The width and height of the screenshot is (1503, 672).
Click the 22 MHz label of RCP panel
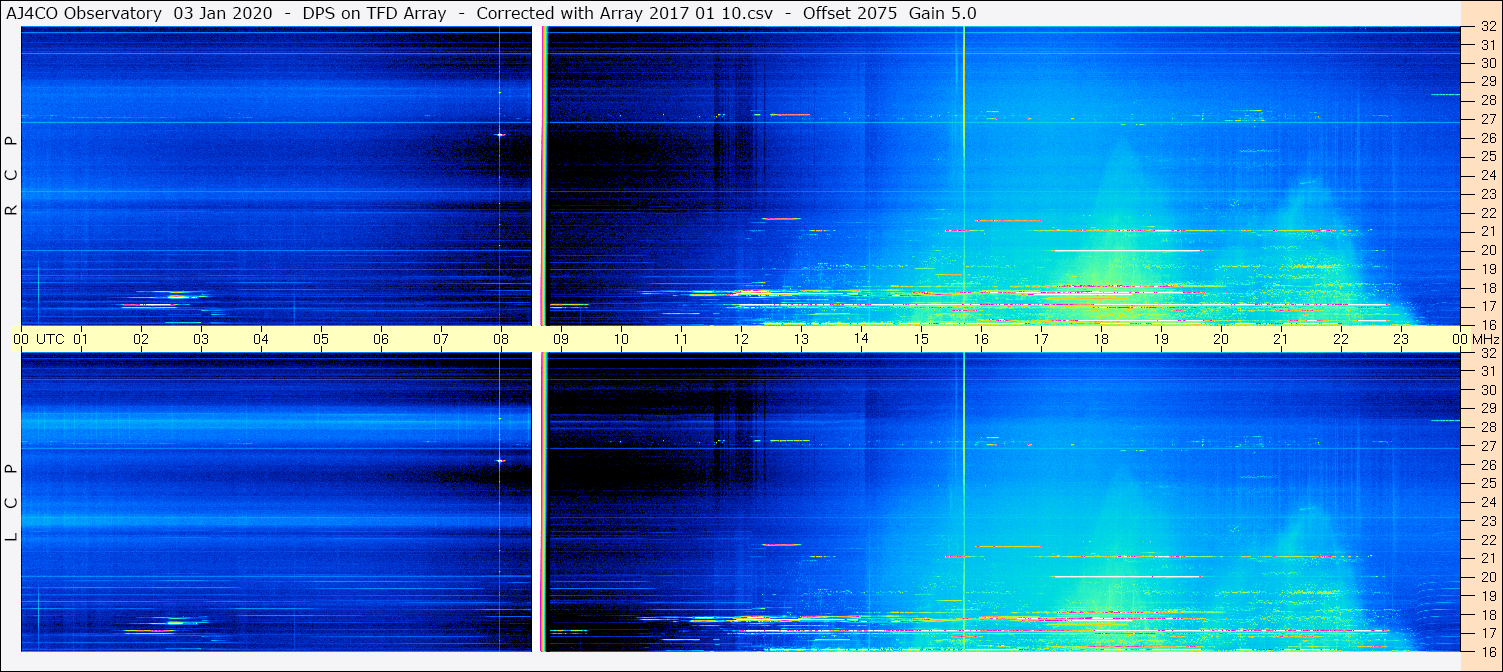1488,212
